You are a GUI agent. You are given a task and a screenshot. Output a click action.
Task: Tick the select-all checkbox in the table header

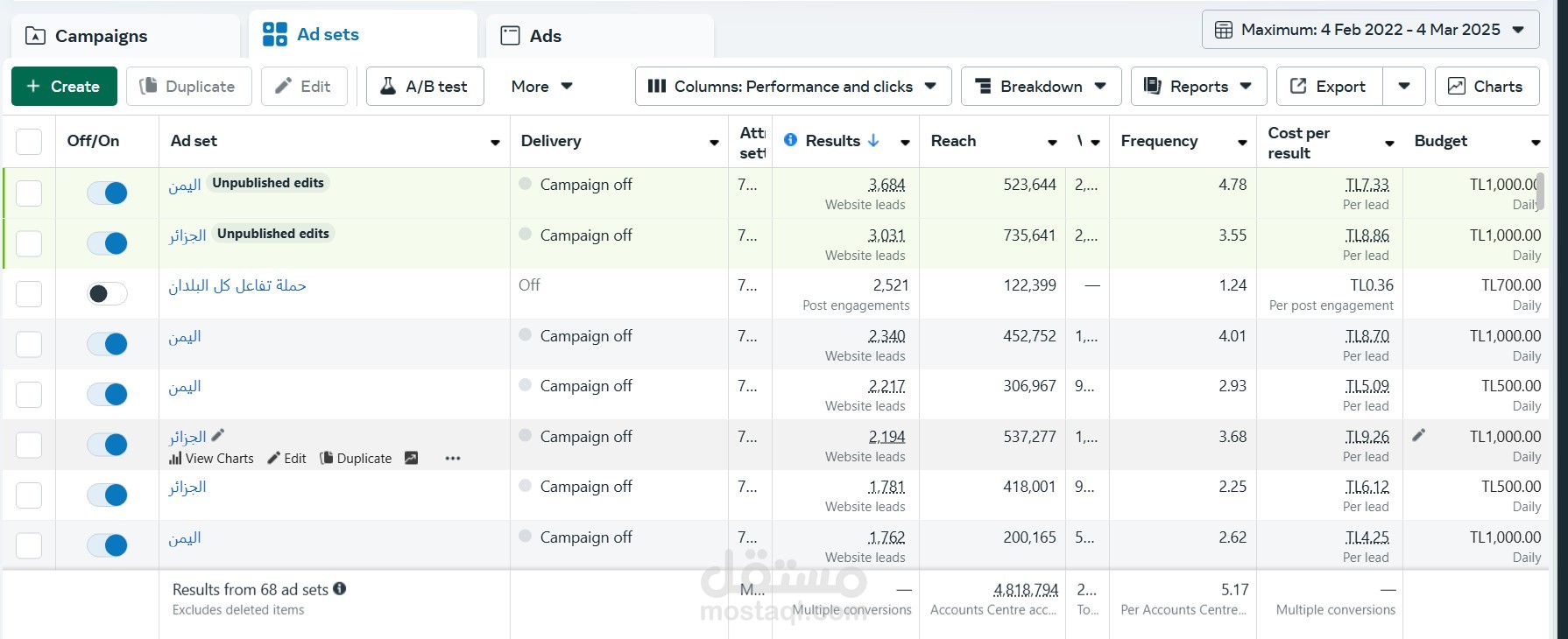pos(29,141)
